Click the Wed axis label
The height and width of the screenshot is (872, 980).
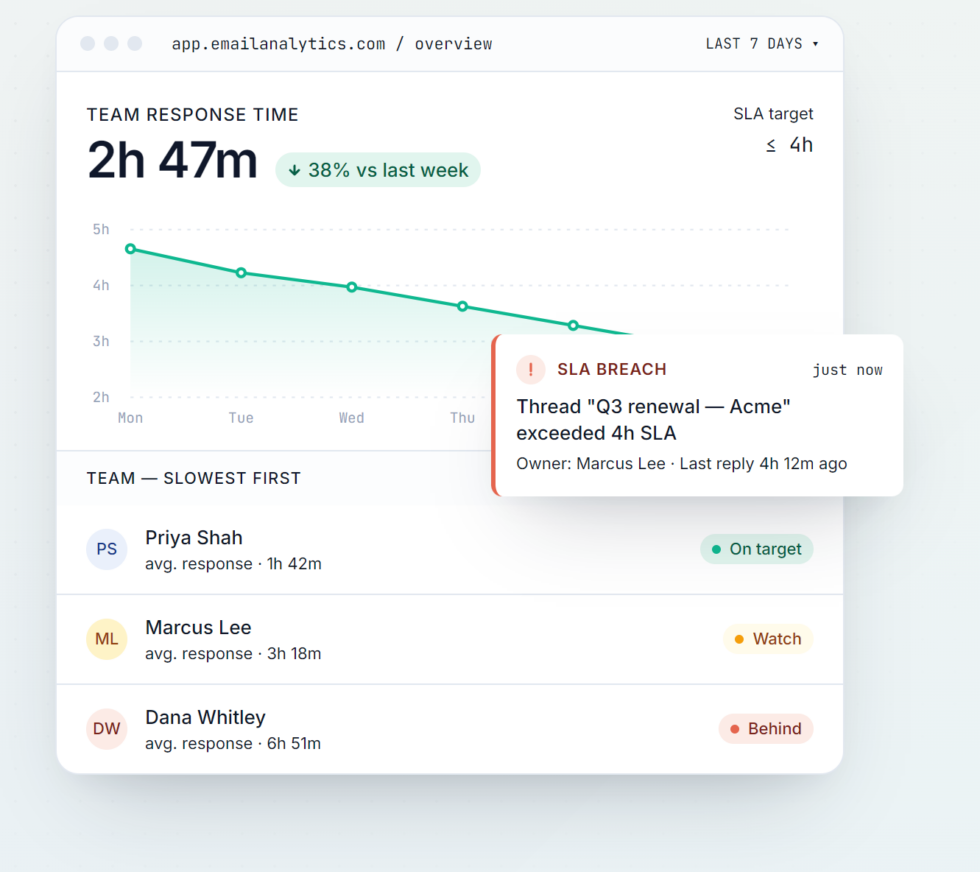[352, 418]
